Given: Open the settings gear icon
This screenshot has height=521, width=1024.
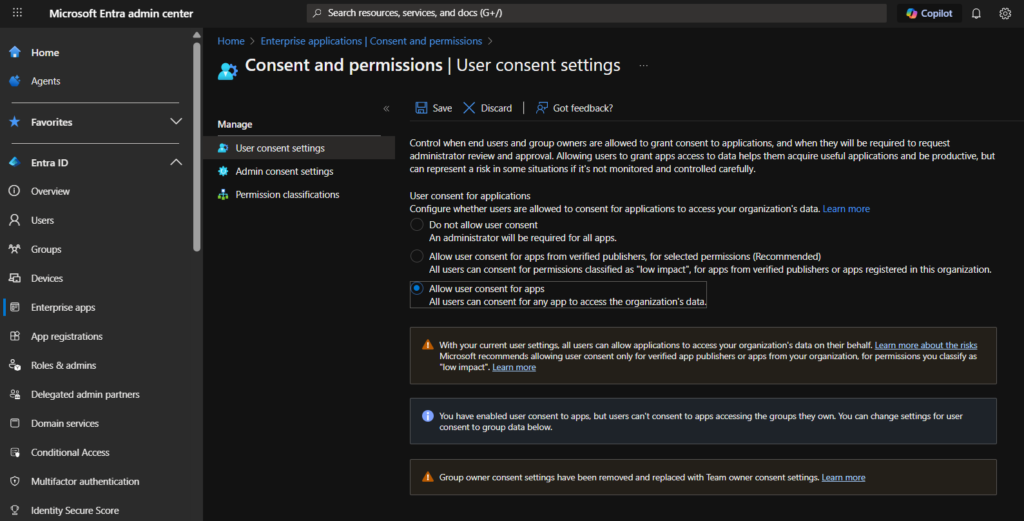Looking at the screenshot, I should point(1004,13).
